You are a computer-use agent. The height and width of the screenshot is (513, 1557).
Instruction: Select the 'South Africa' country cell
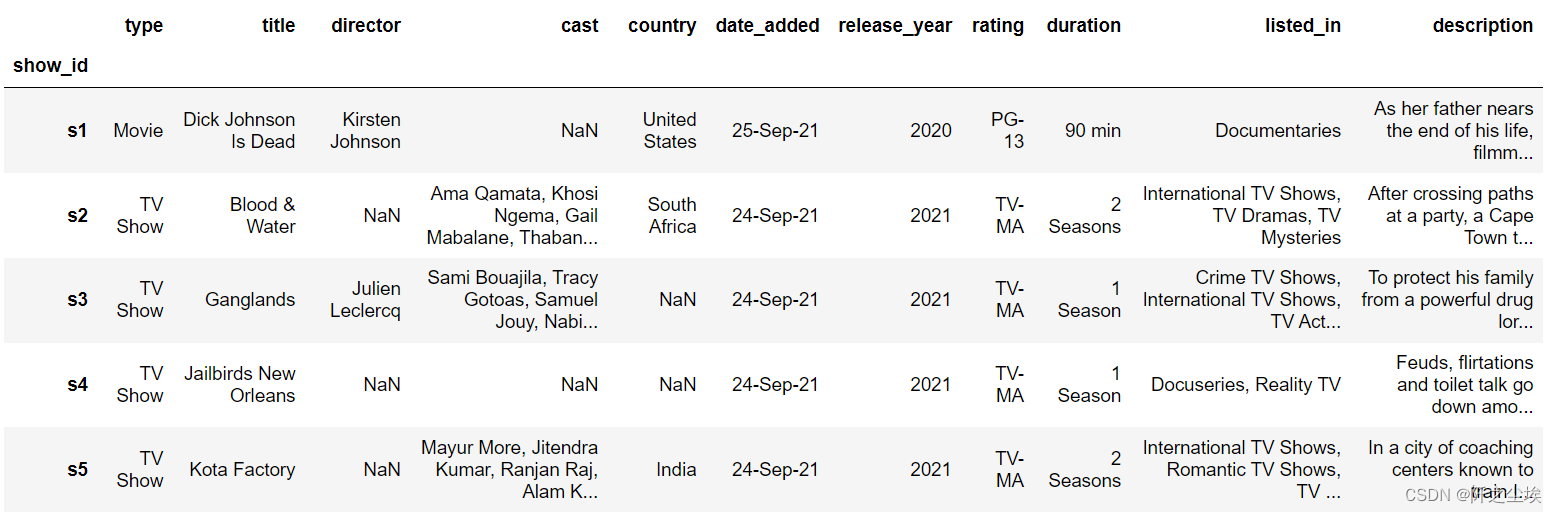pos(672,216)
